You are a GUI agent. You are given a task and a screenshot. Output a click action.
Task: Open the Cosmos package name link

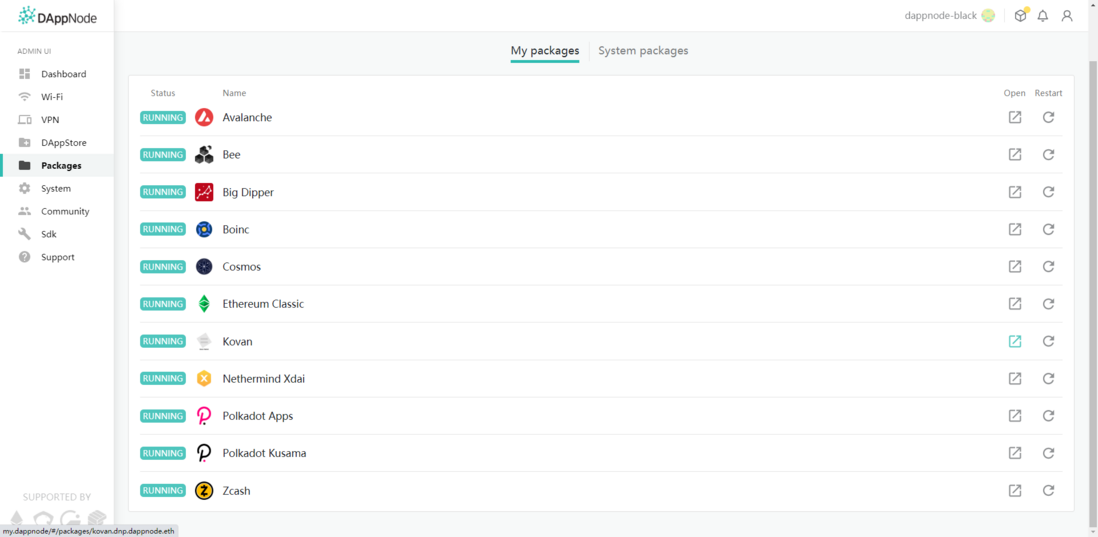tap(242, 266)
